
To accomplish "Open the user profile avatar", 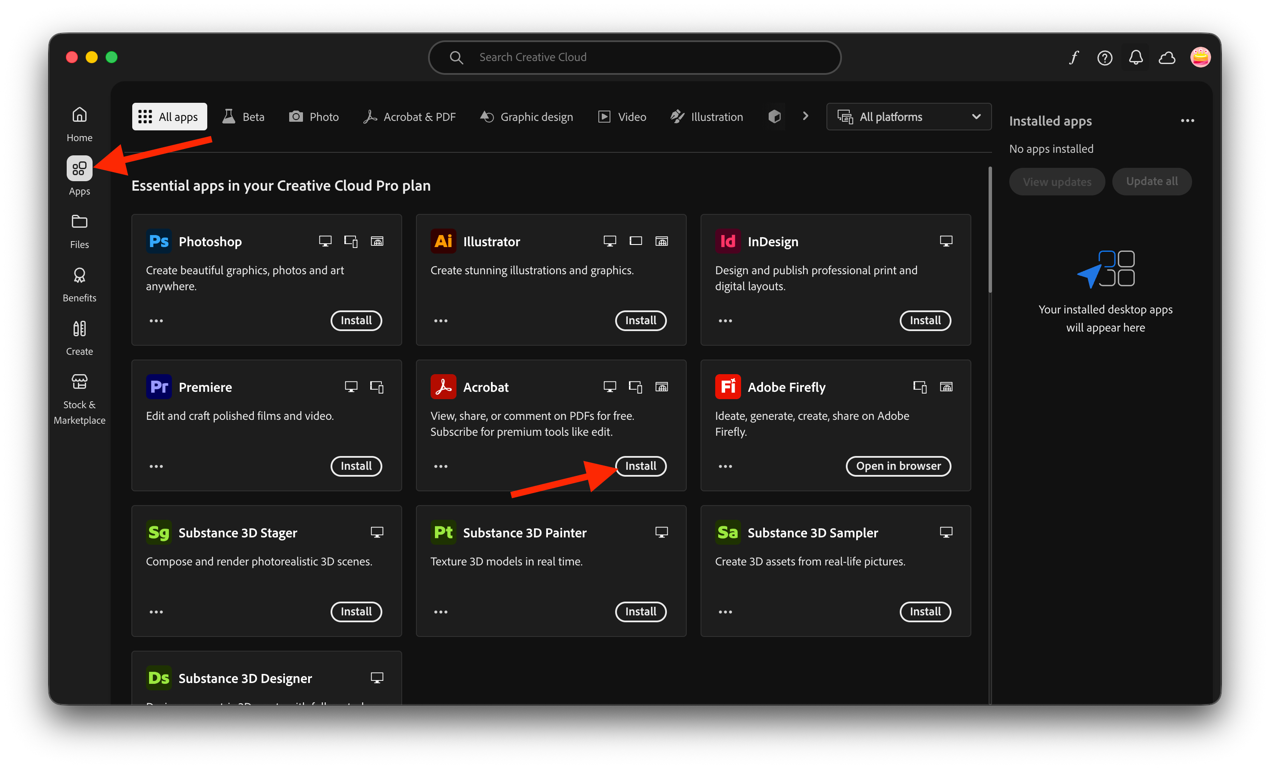I will click(x=1200, y=57).
